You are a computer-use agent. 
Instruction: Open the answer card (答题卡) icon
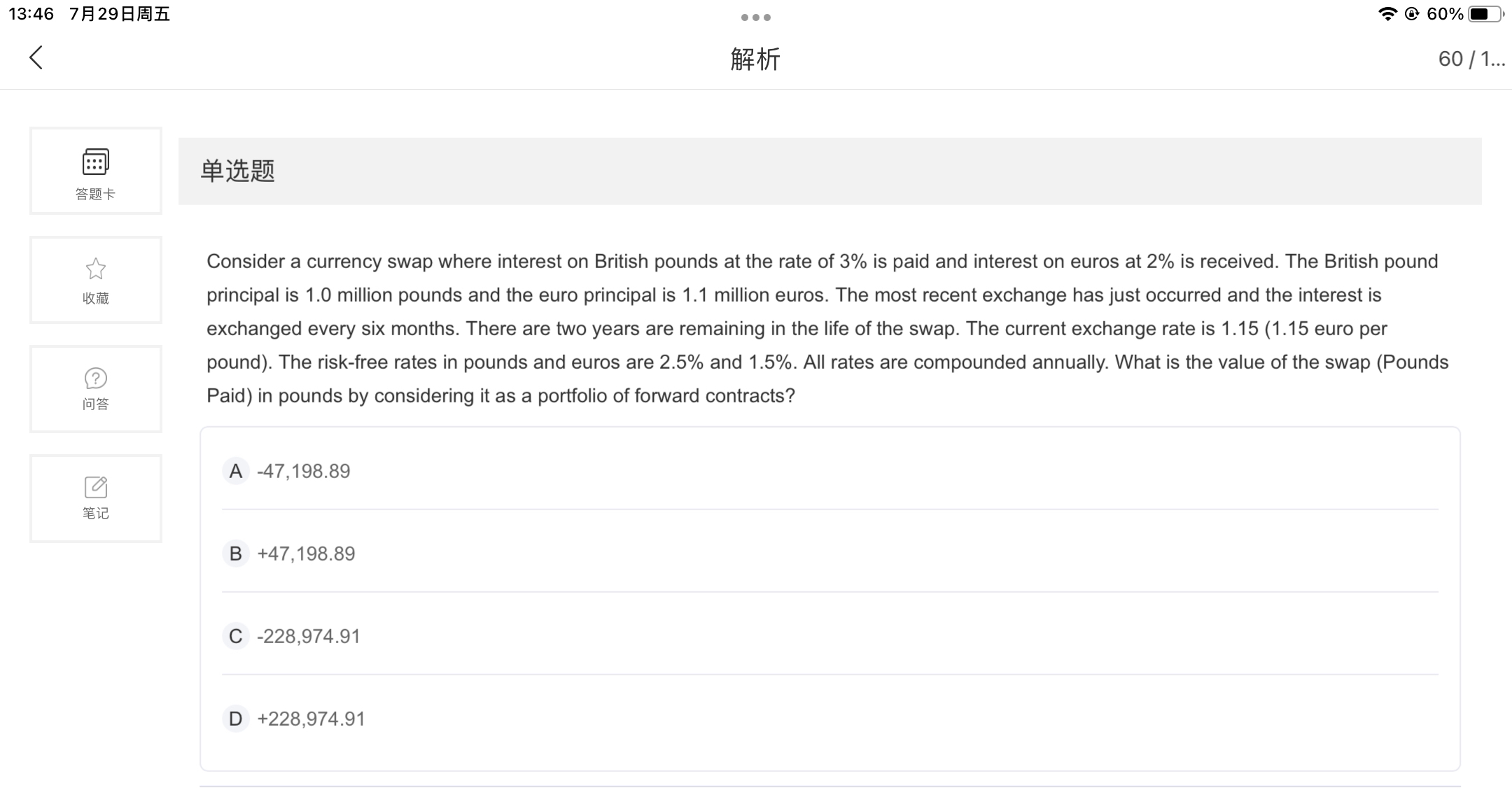click(x=96, y=162)
